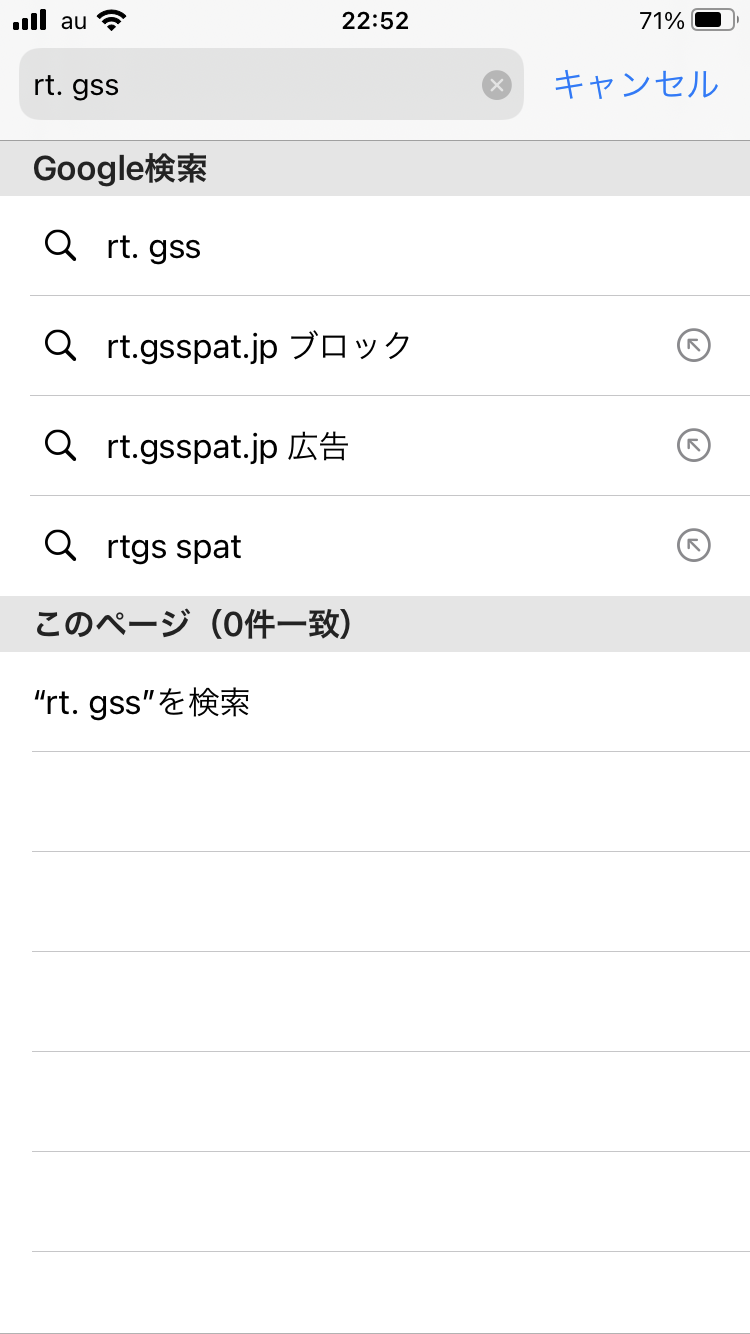
Task: Tap magnifier icon beside "rt.gsspat.jp ブロック"
Action: 61,346
